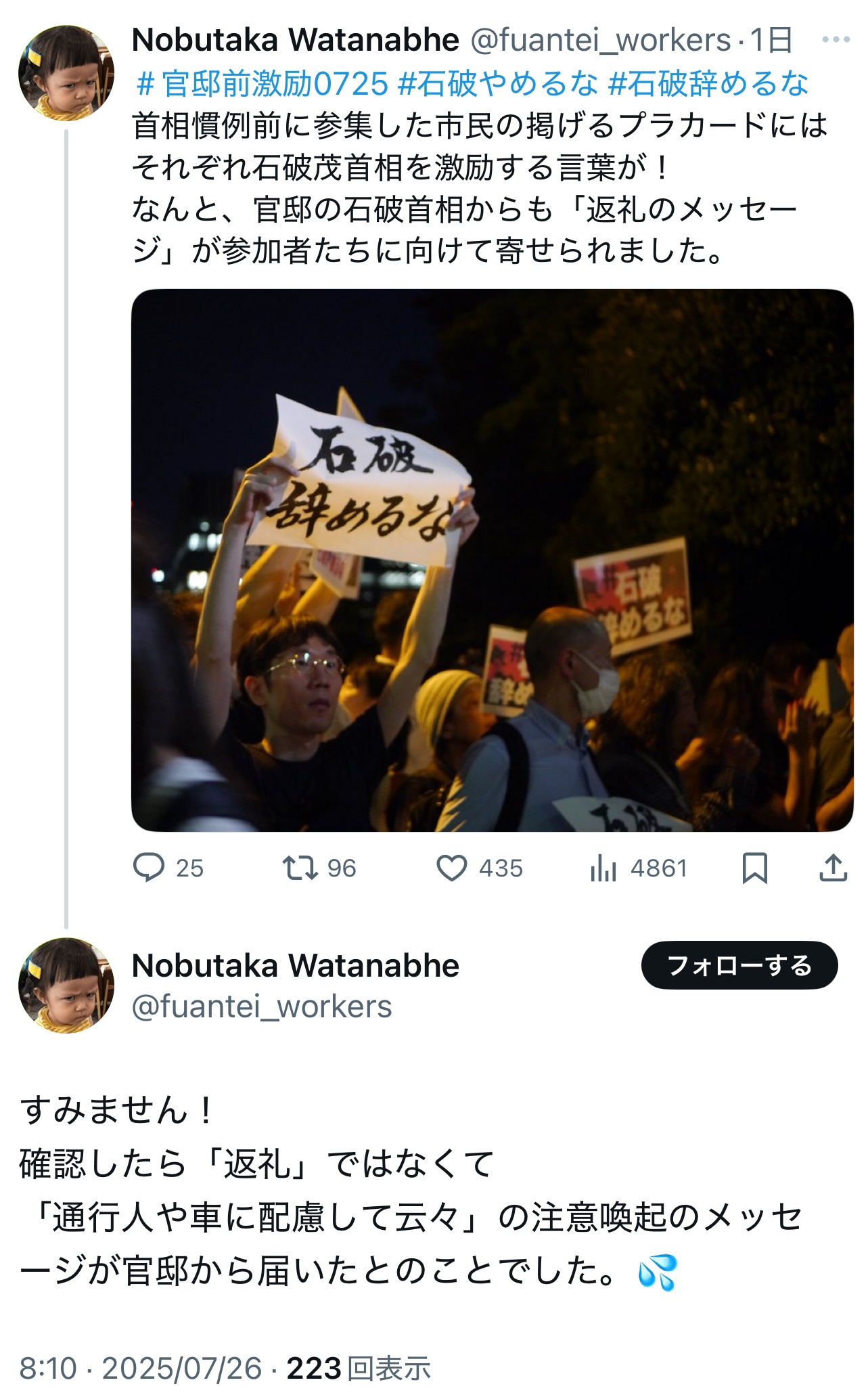868x1395 pixels.
Task: Open the share icon under the photo
Action: coord(833,868)
